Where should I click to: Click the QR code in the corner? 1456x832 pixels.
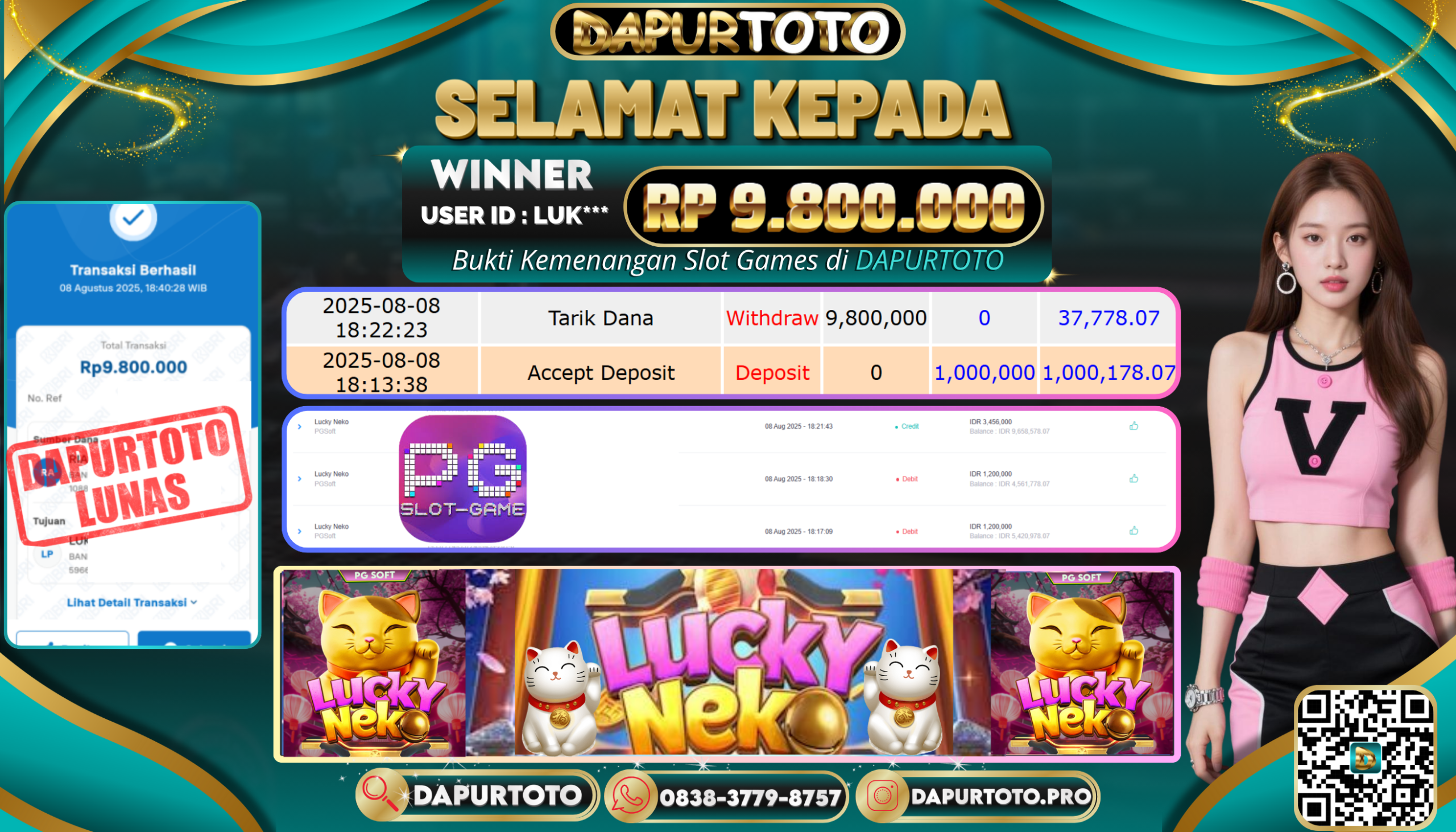tap(1365, 757)
